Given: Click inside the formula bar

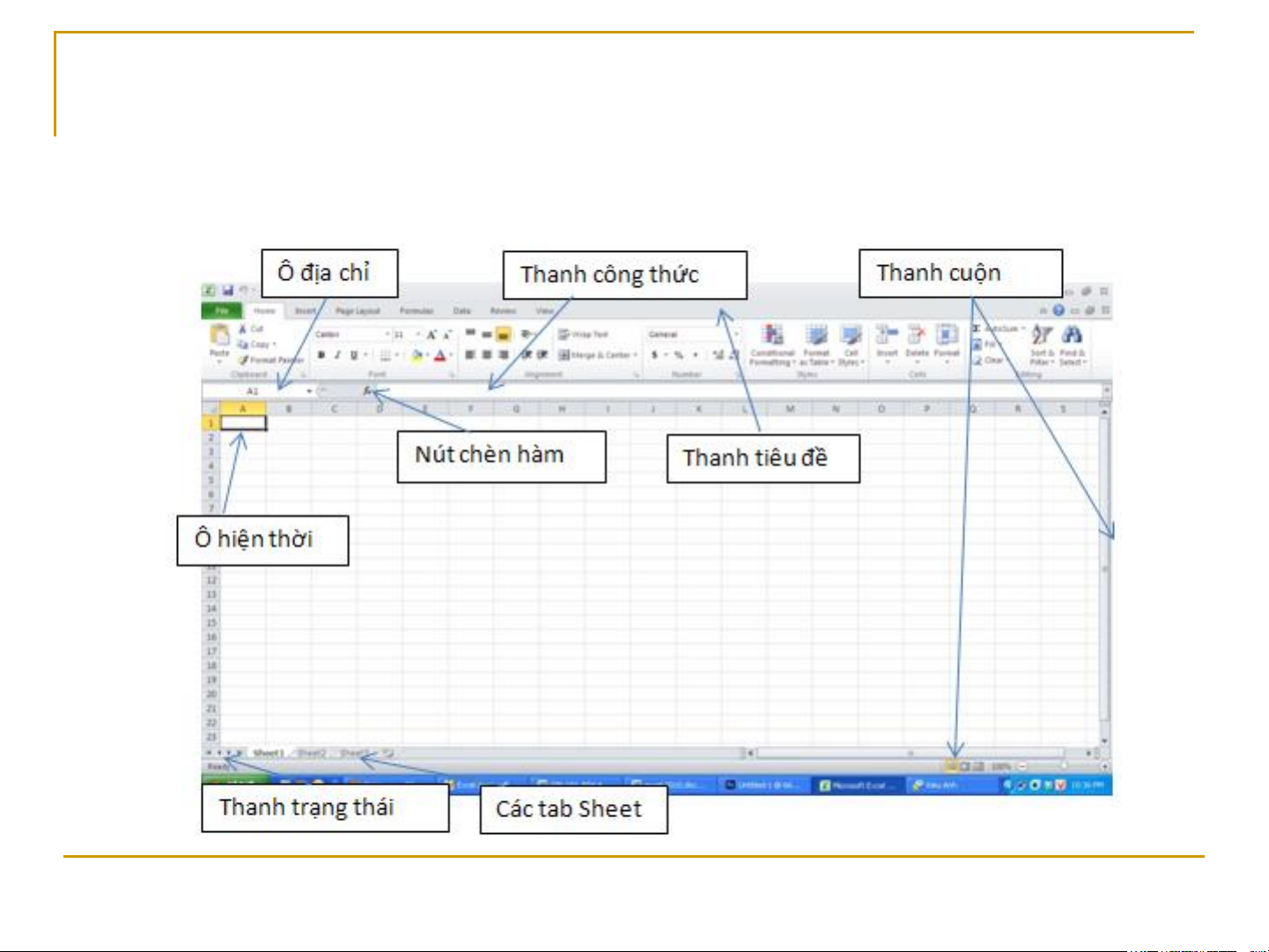Looking at the screenshot, I should coord(738,390).
